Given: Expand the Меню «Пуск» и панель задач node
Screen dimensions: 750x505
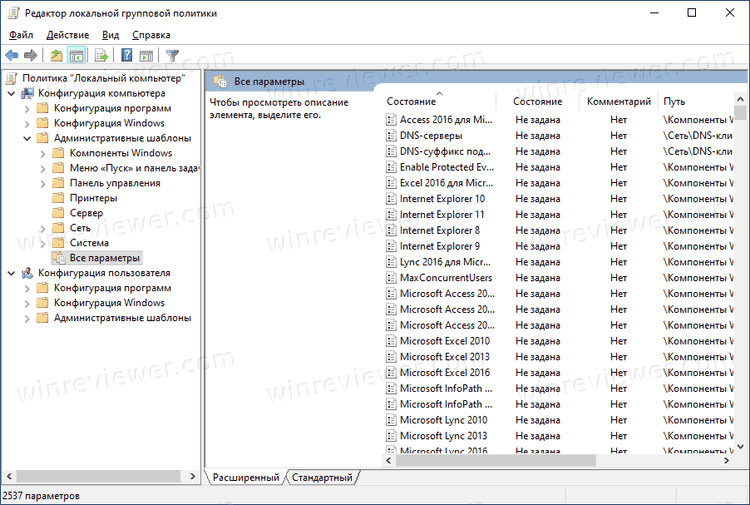Looking at the screenshot, I should click(43, 168).
